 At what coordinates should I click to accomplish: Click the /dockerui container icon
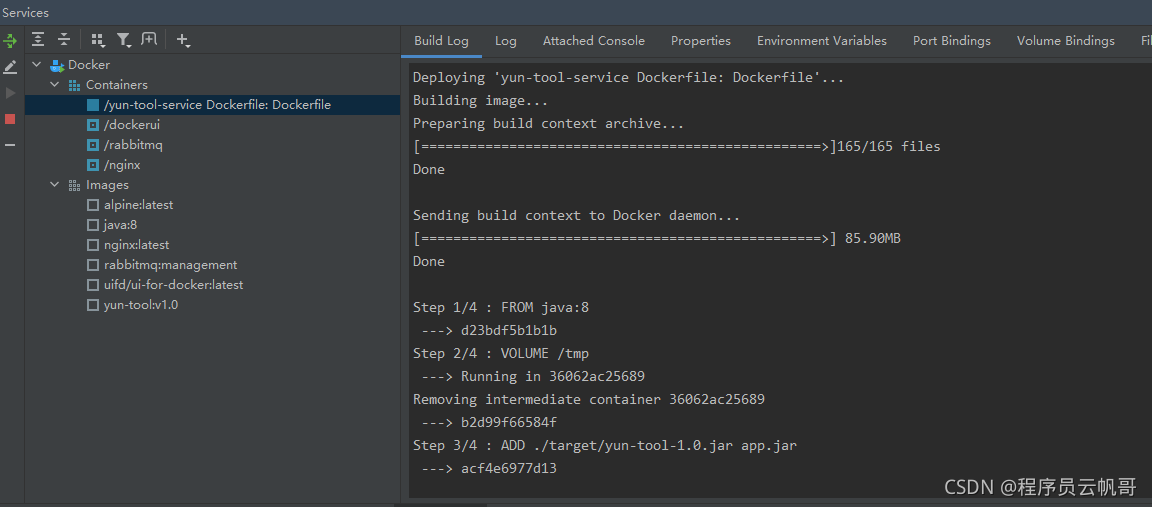[x=93, y=125]
